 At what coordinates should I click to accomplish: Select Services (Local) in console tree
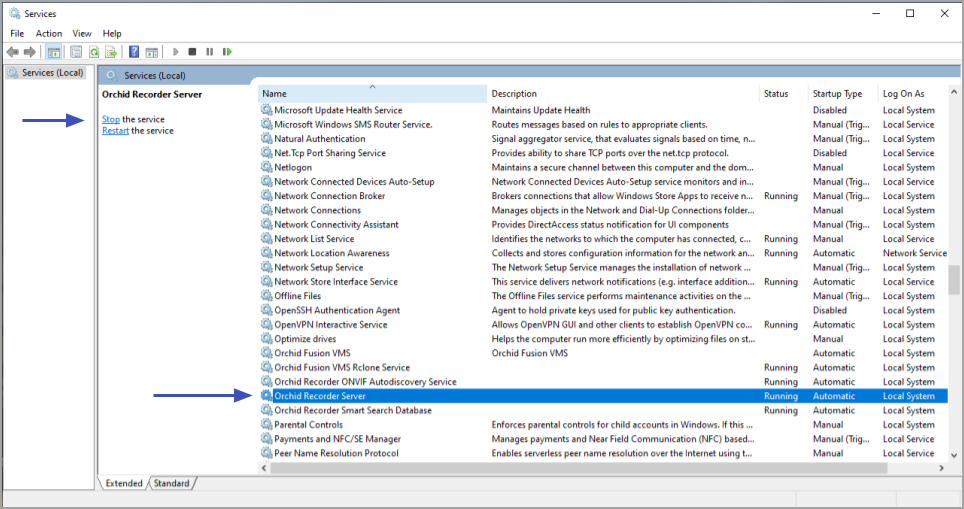tap(46, 73)
